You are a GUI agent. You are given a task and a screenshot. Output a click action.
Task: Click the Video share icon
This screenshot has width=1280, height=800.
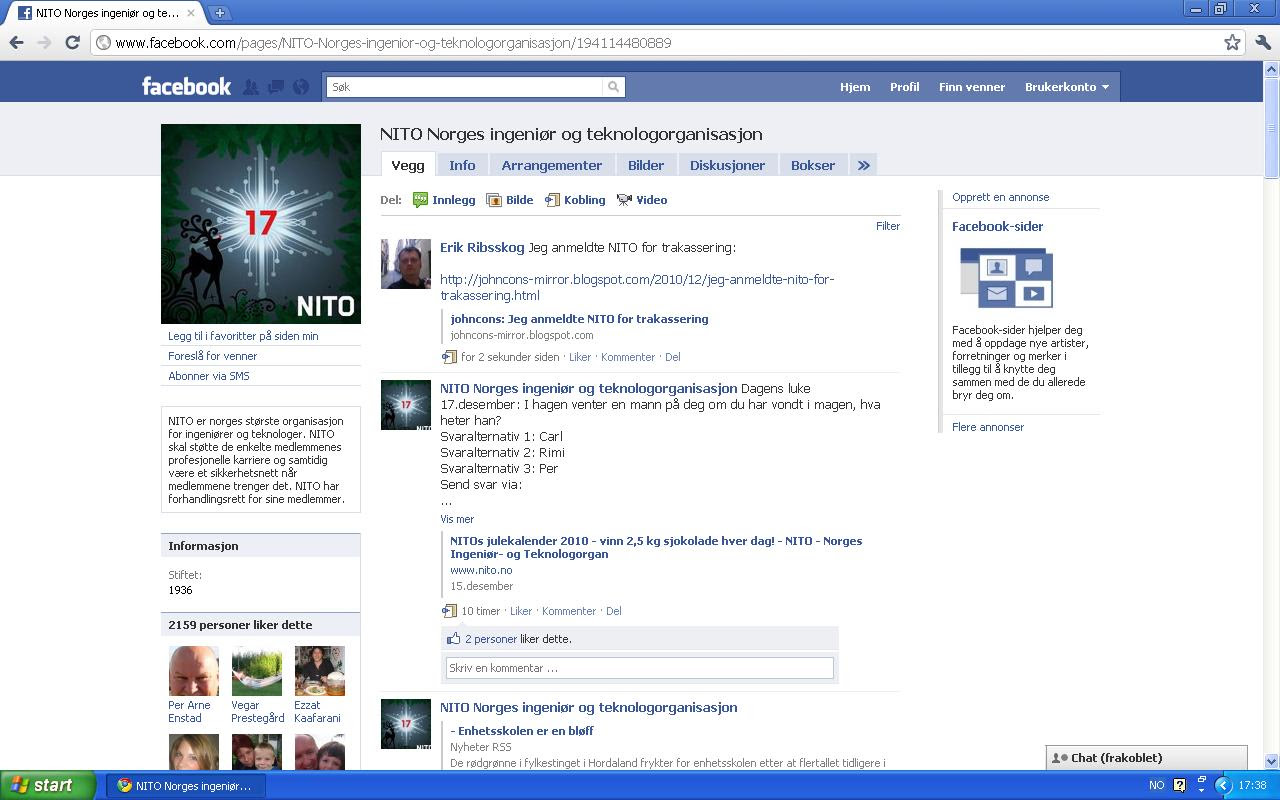624,200
